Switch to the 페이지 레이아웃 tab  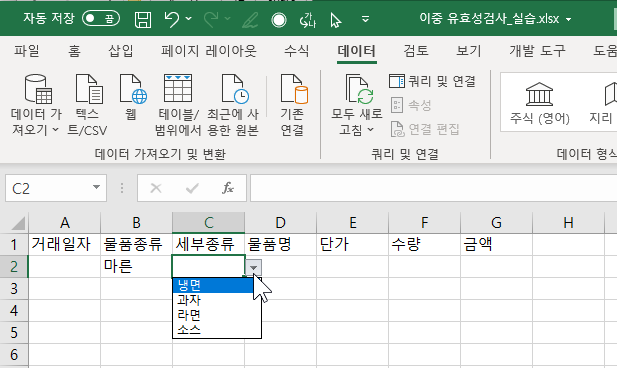(x=209, y=51)
